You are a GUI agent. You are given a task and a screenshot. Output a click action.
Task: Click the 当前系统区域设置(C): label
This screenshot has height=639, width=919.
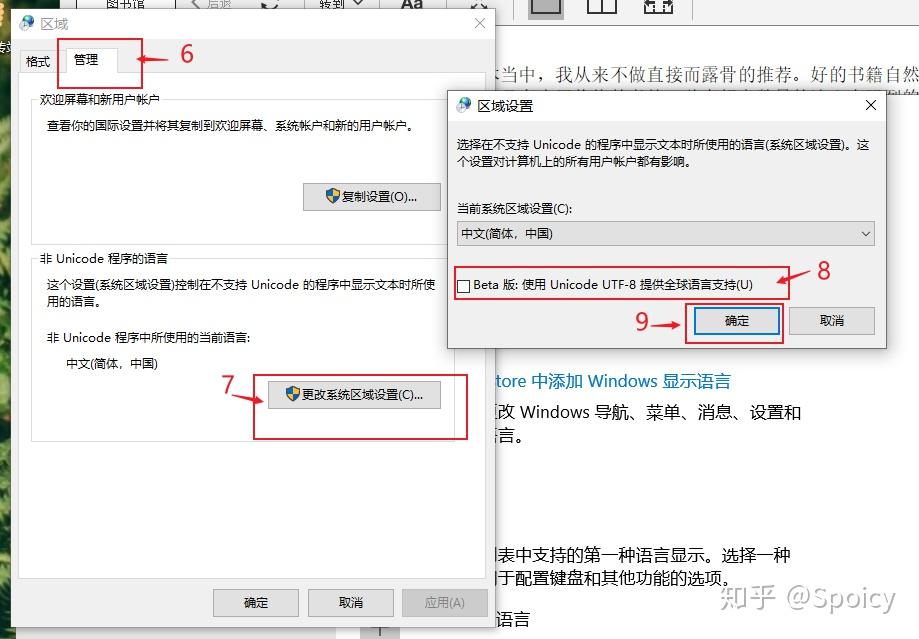pyautogui.click(x=515, y=209)
